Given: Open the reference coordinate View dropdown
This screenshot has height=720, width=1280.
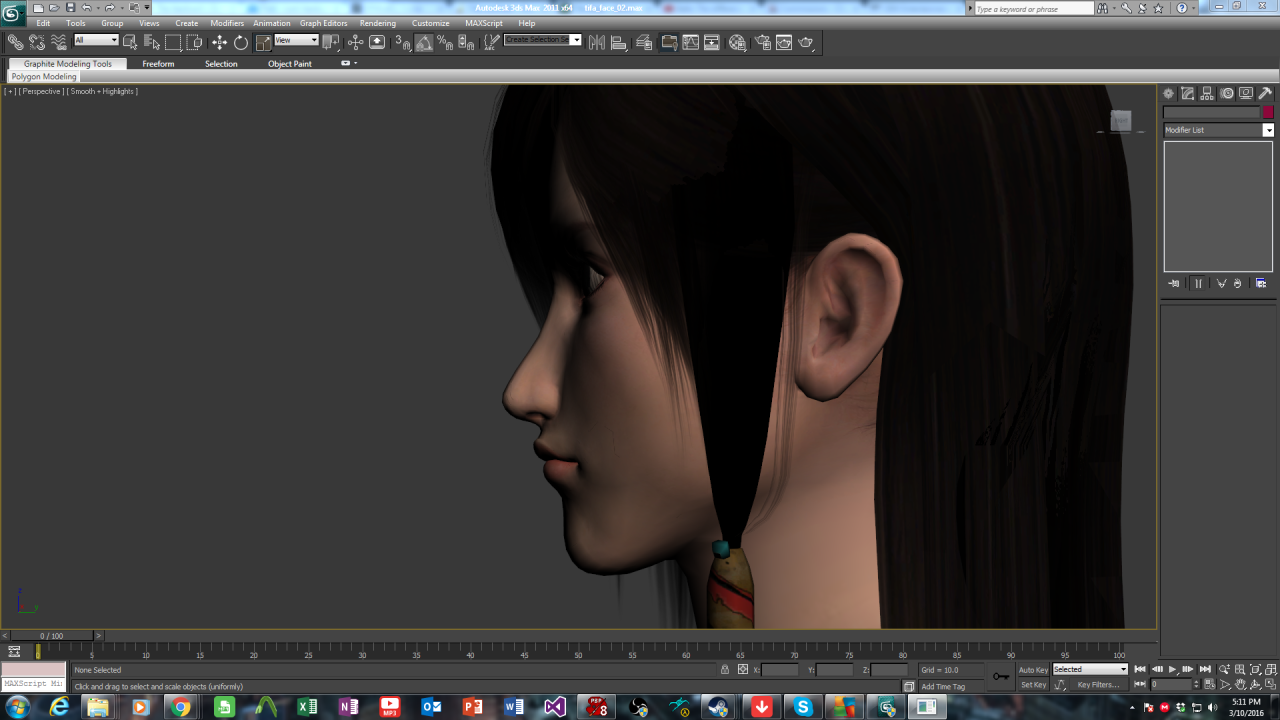Looking at the screenshot, I should pos(296,40).
